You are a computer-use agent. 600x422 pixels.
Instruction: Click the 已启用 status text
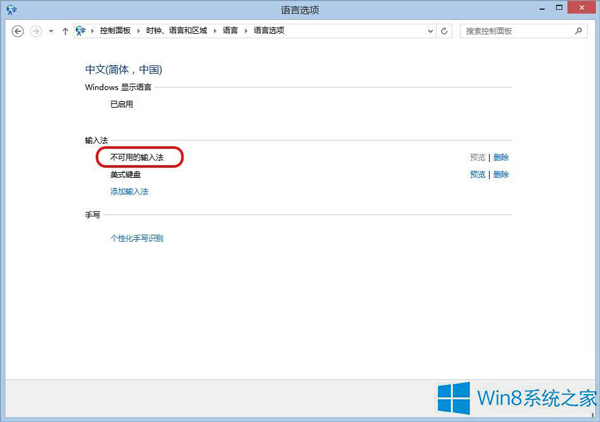point(122,104)
